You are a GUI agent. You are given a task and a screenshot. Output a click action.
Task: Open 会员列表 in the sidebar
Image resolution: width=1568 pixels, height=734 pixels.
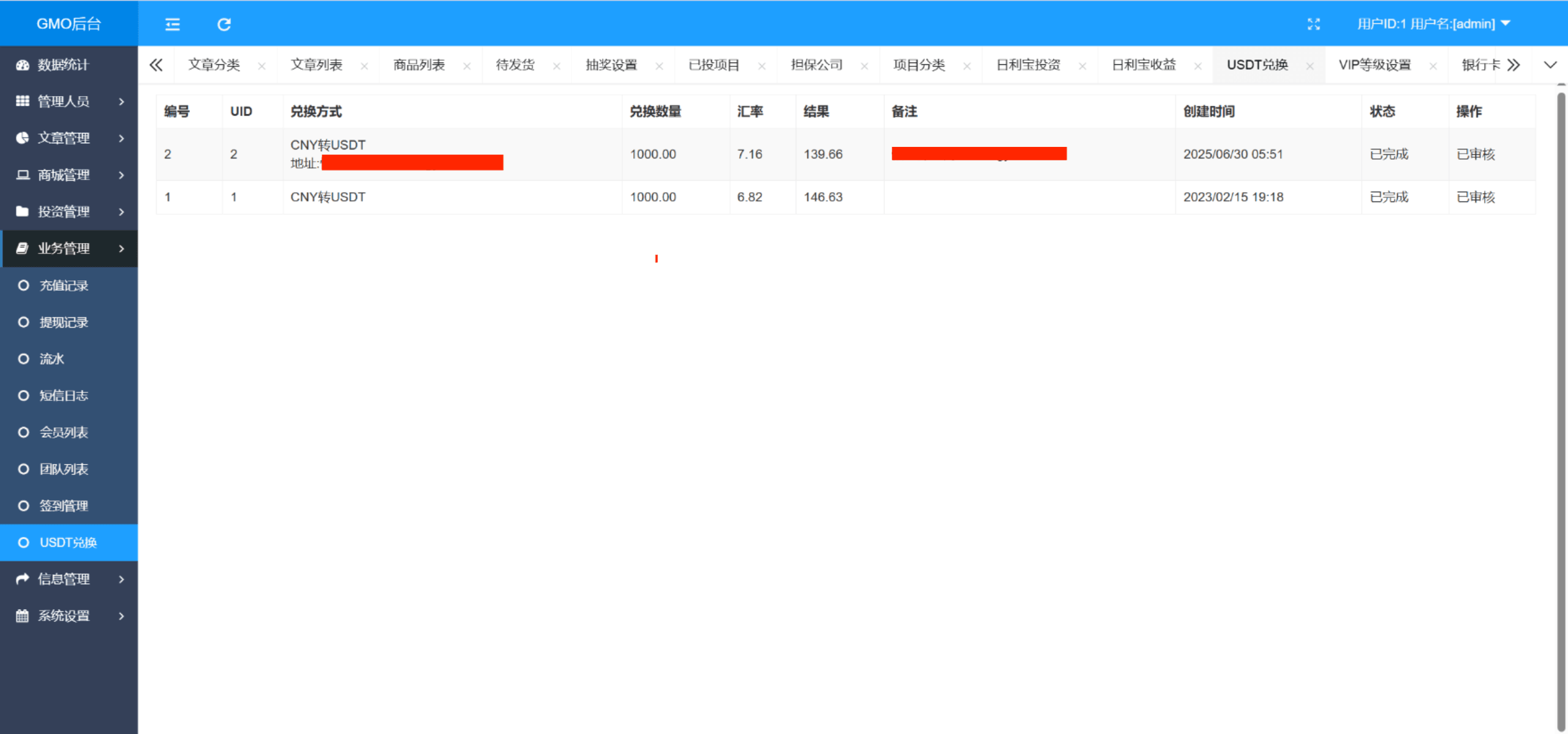pos(64,432)
